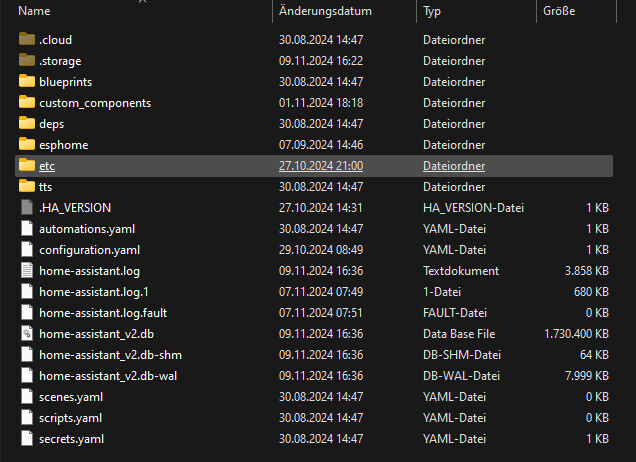Viewport: 636px width, 462px height.
Task: Select the automations.yaml file
Action: (86, 229)
